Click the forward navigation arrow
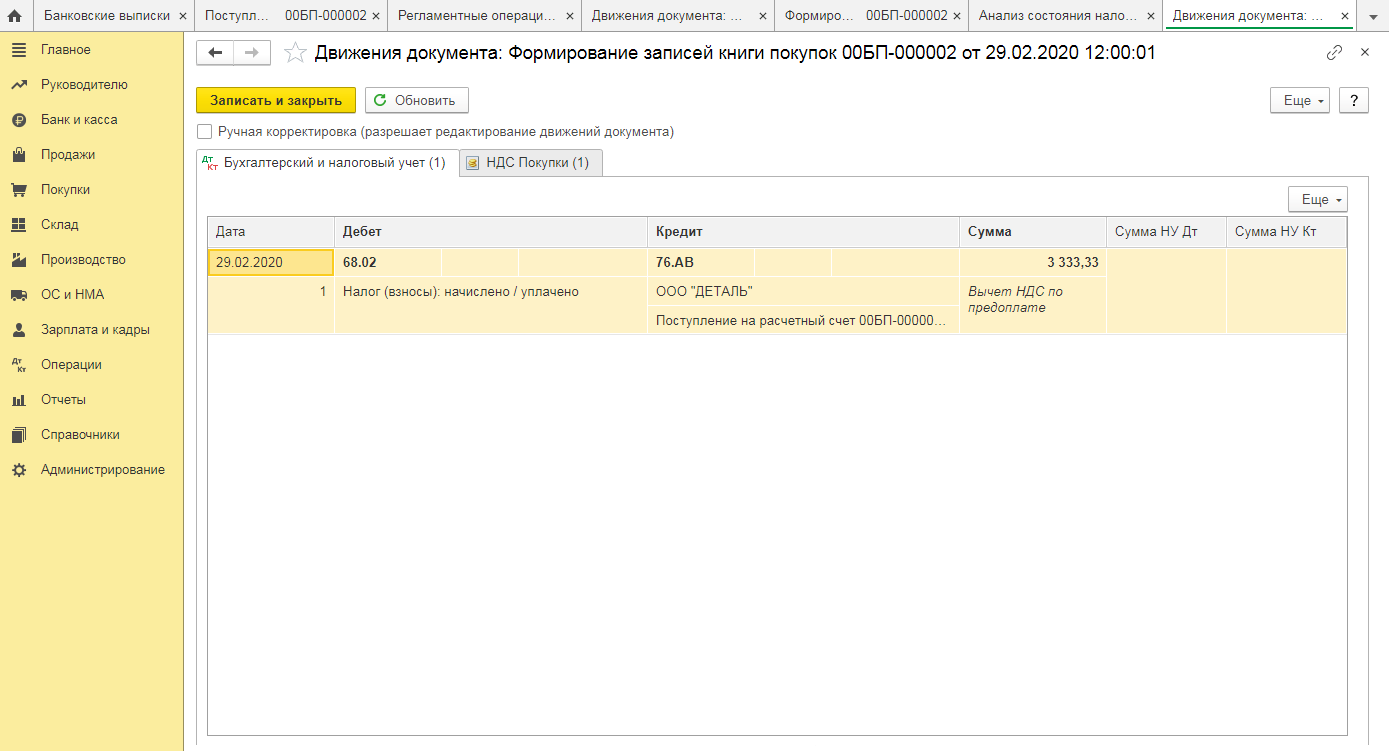This screenshot has width=1389, height=751. click(x=251, y=54)
